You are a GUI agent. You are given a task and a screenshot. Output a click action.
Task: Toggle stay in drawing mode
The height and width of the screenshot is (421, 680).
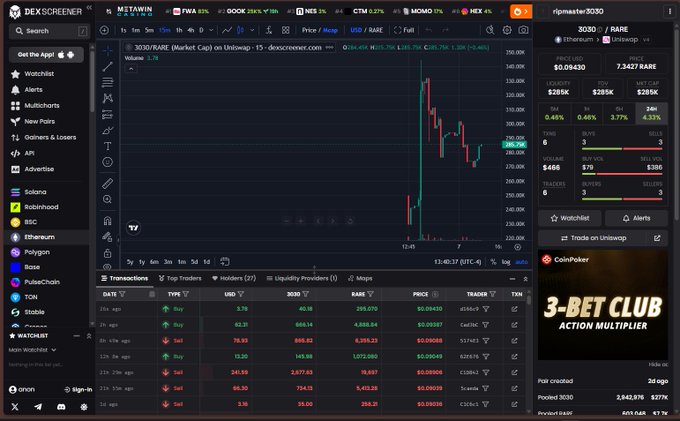[108, 237]
